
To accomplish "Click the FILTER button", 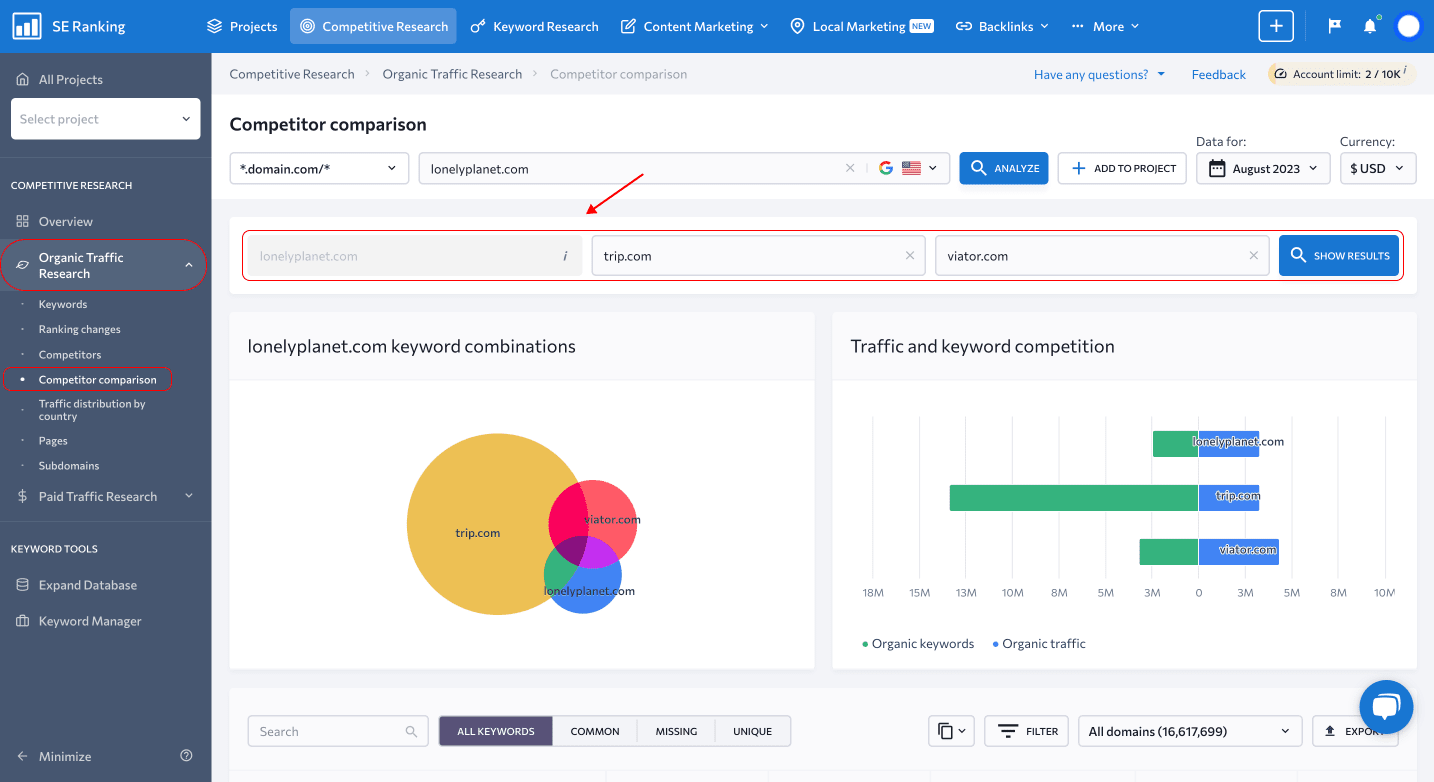I will point(1027,731).
